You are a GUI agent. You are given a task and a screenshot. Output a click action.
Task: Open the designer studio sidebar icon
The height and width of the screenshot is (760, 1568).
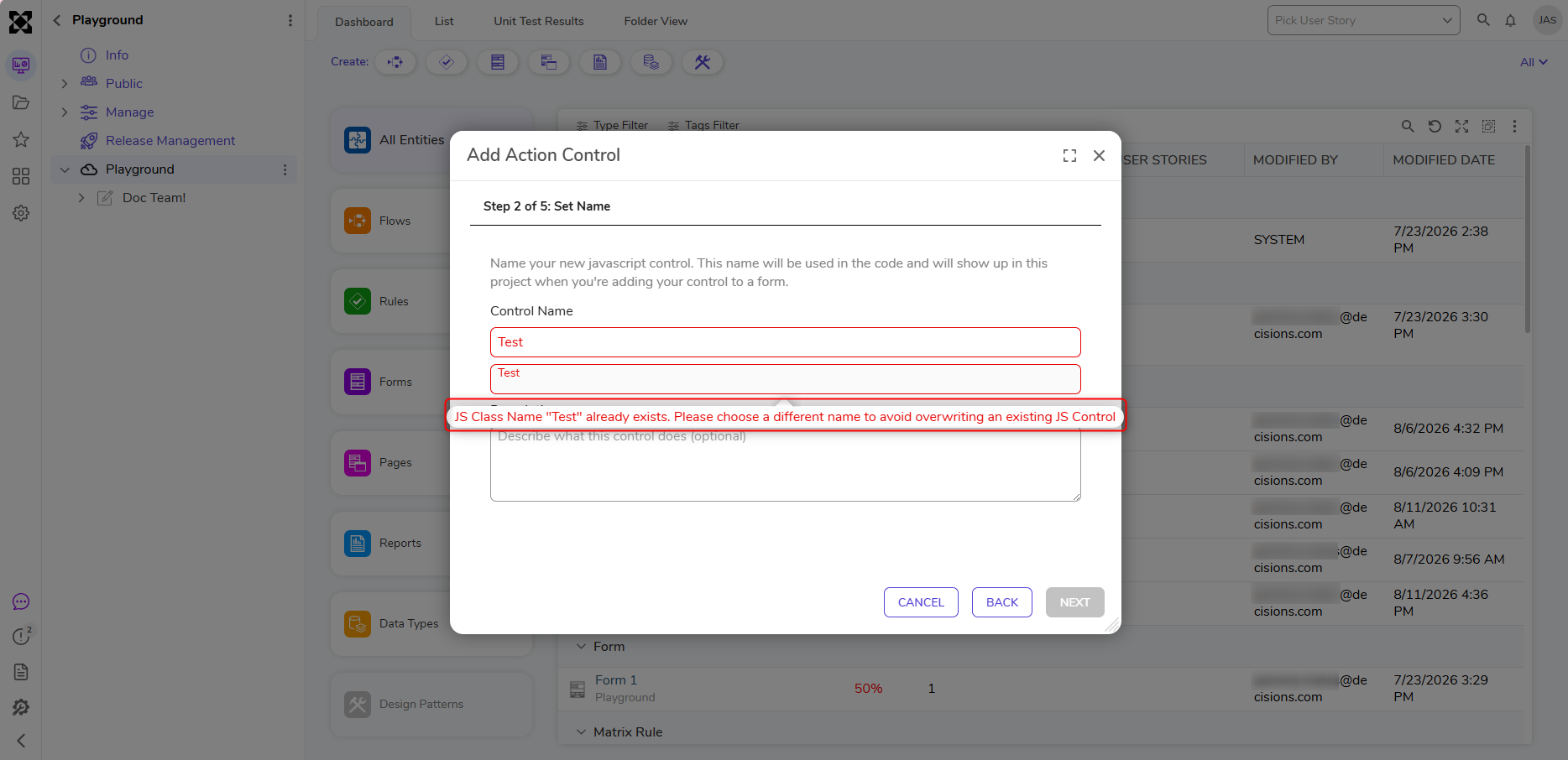(21, 65)
